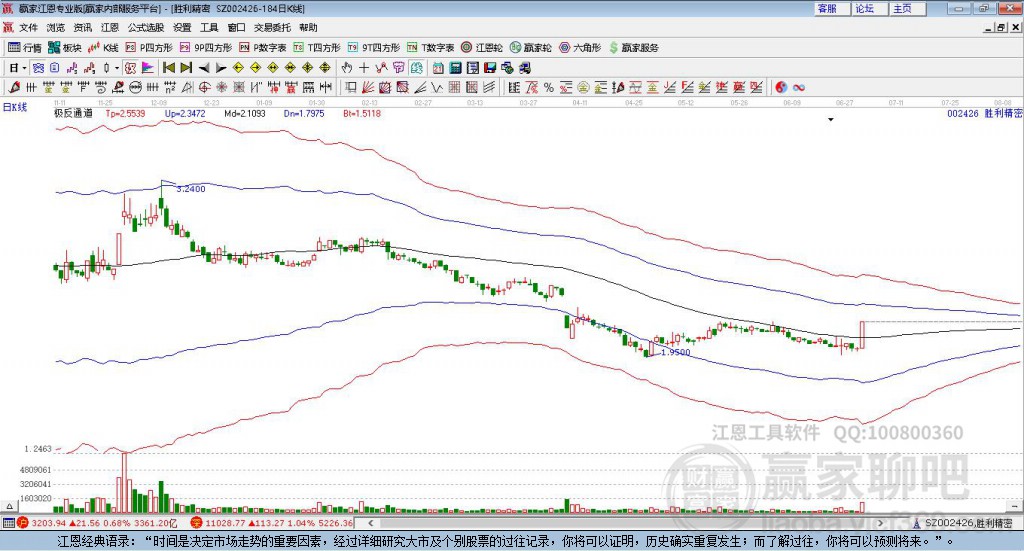Open the 六角形 hexagon tool

pos(580,48)
